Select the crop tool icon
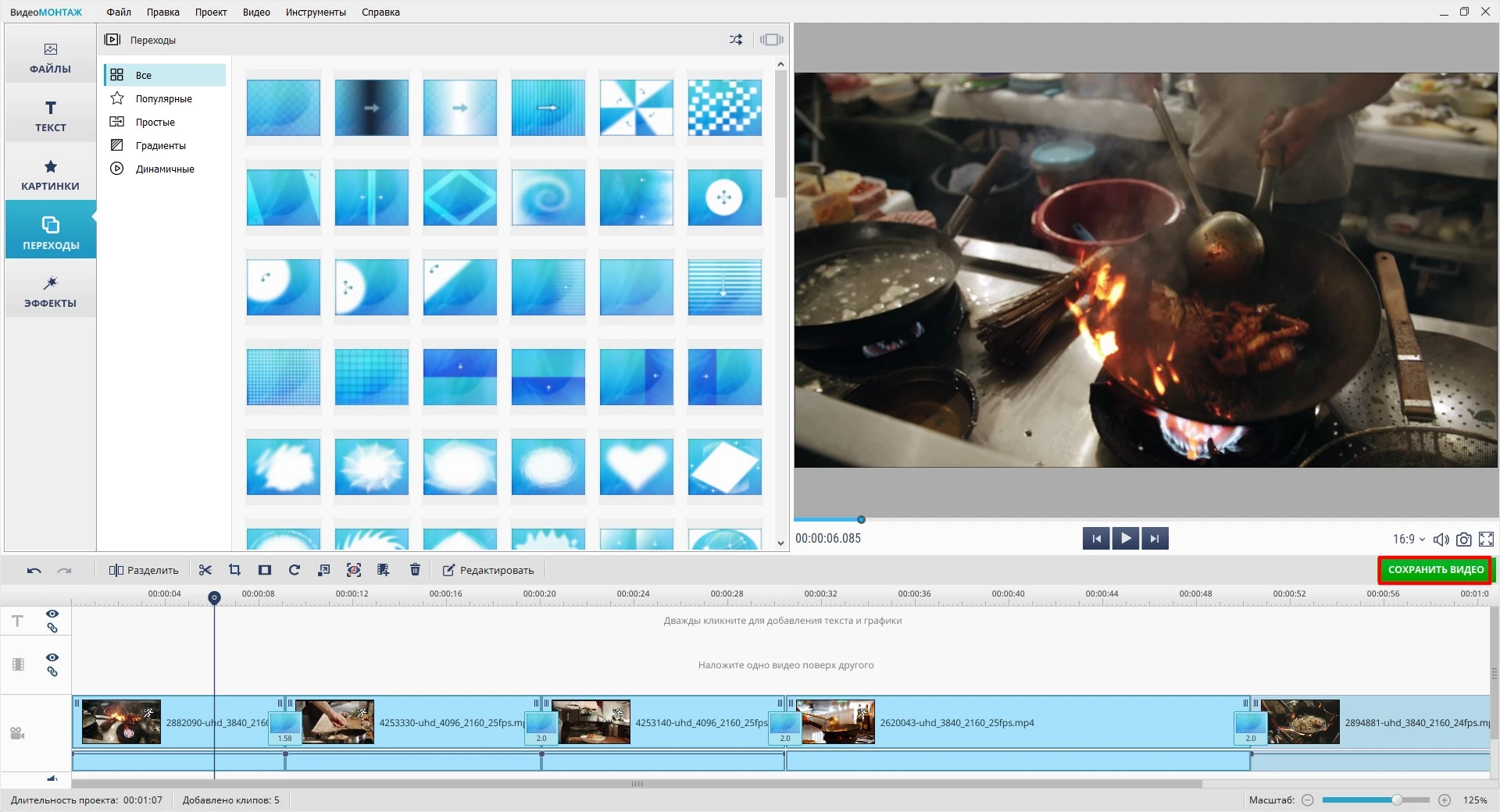Screen dimensions: 1500x812 click(234, 570)
